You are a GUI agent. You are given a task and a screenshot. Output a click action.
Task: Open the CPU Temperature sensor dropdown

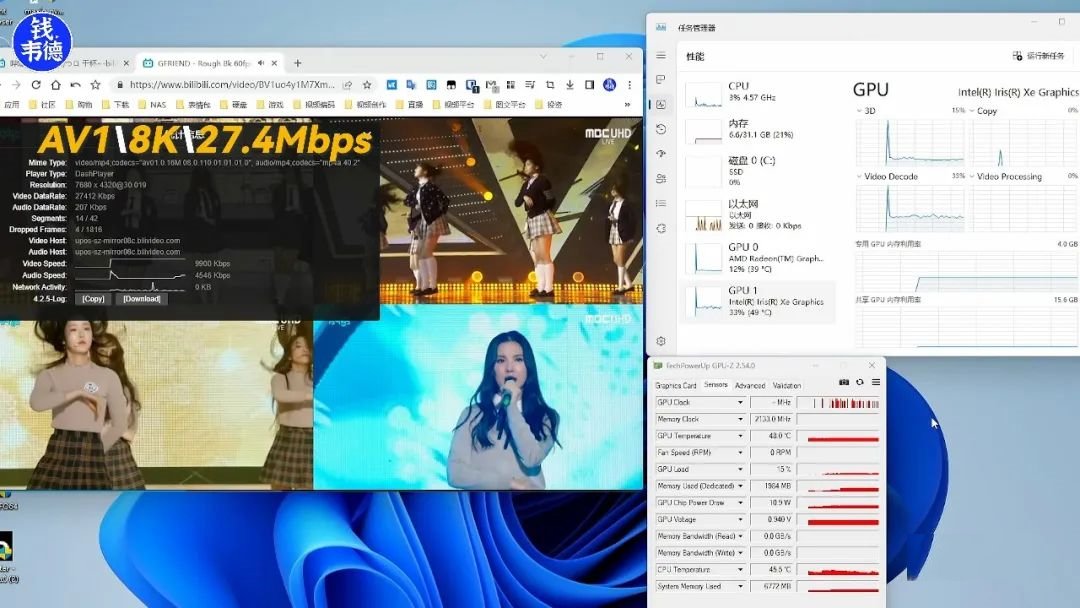[740, 569]
